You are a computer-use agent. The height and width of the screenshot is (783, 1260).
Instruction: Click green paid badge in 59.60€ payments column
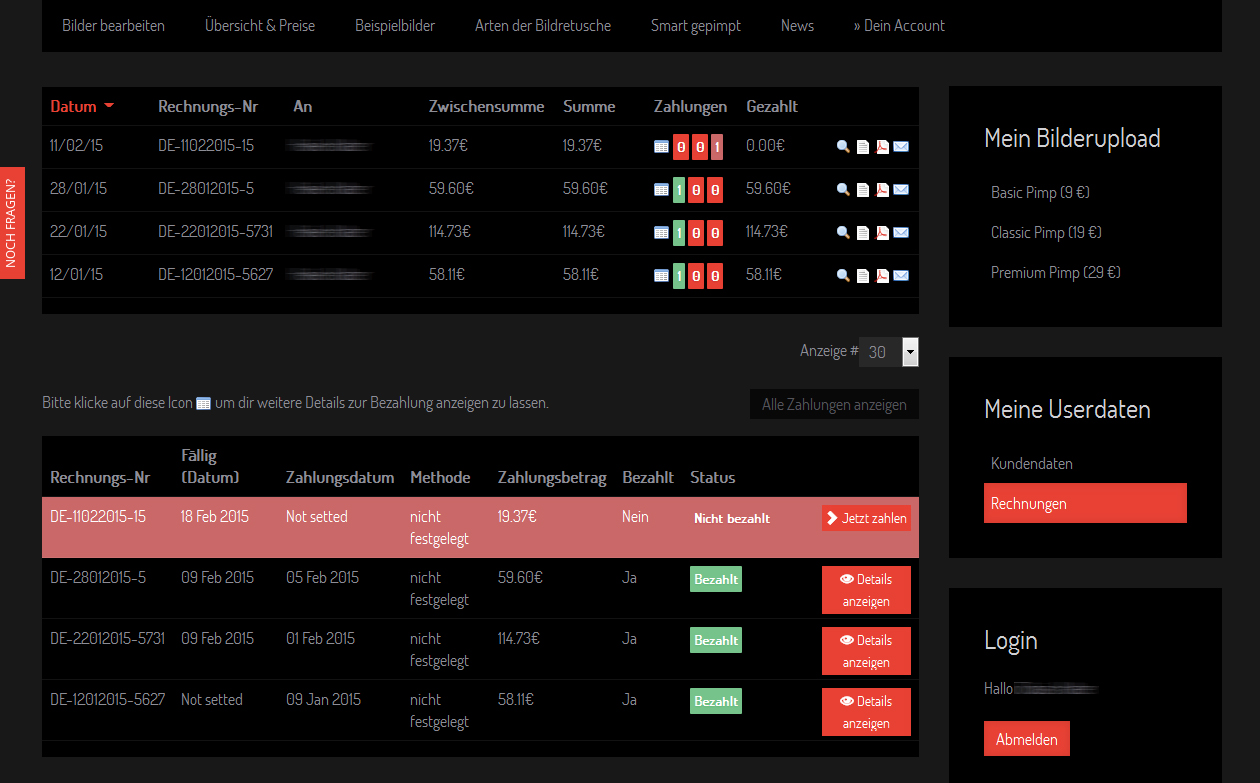680,190
